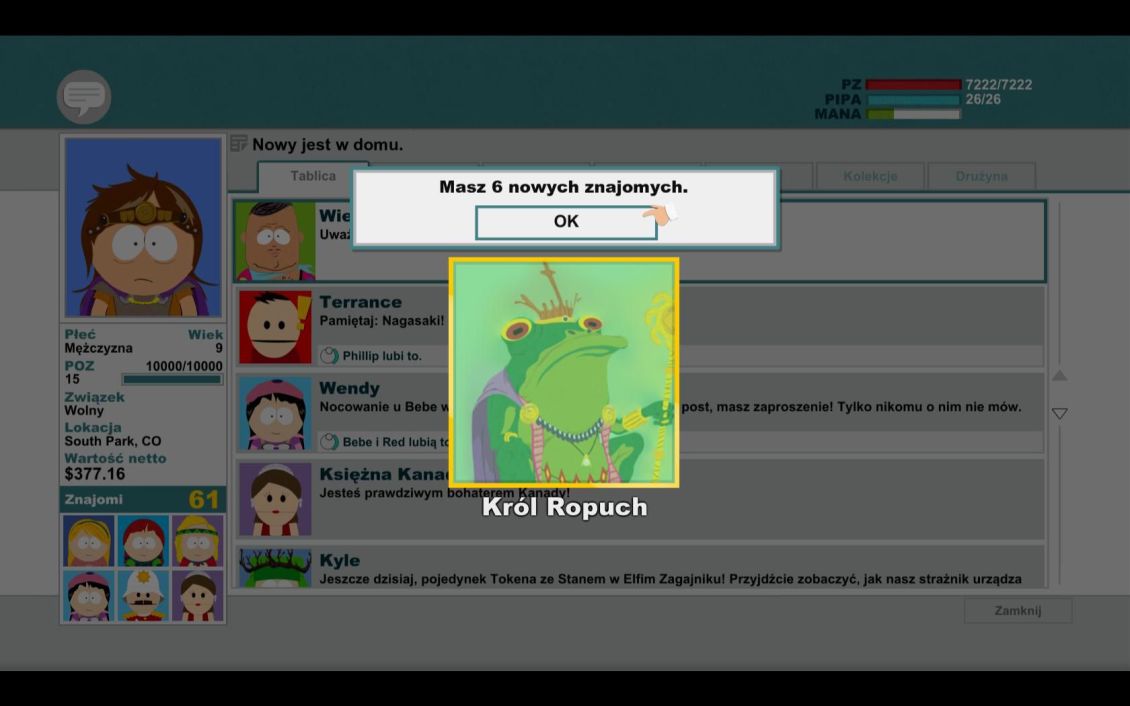1130x706 pixels.
Task: Click the 'Nowy jest w domu.' status text
Action: pos(327,145)
